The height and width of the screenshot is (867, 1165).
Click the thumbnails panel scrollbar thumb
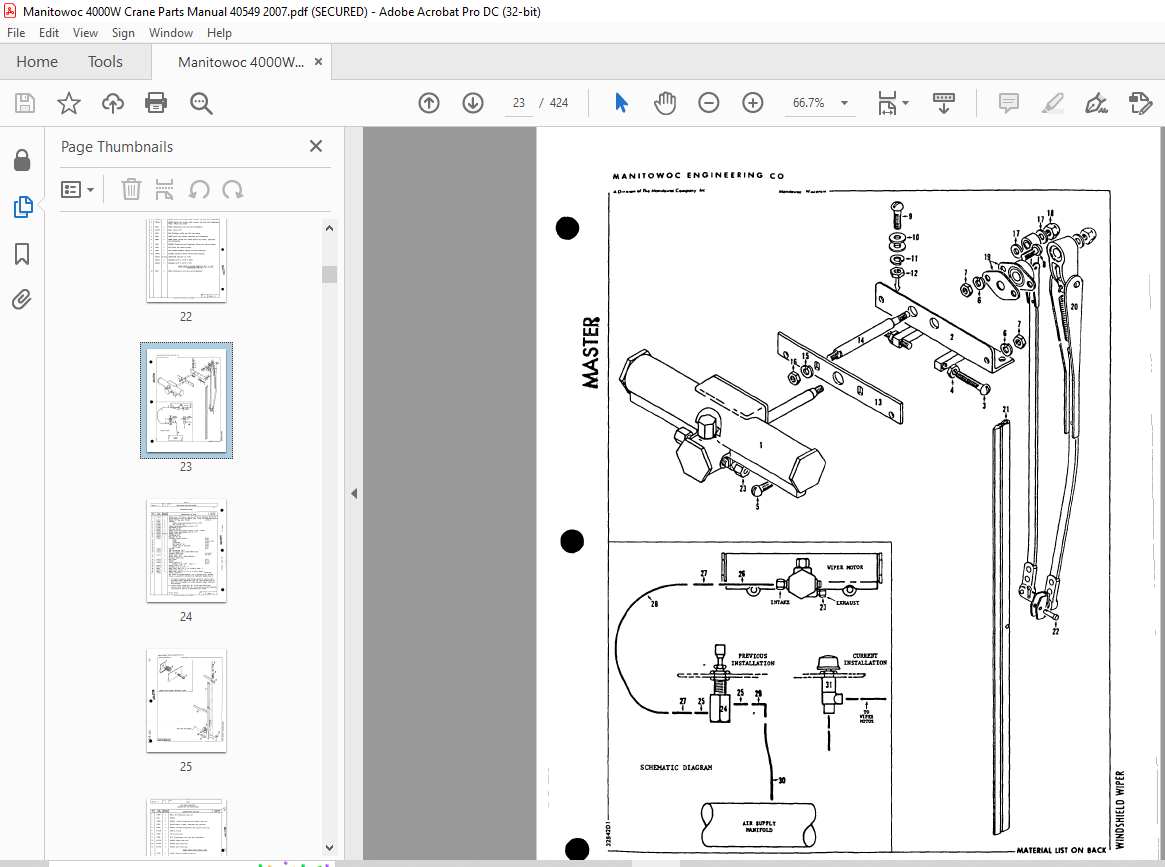pos(329,274)
